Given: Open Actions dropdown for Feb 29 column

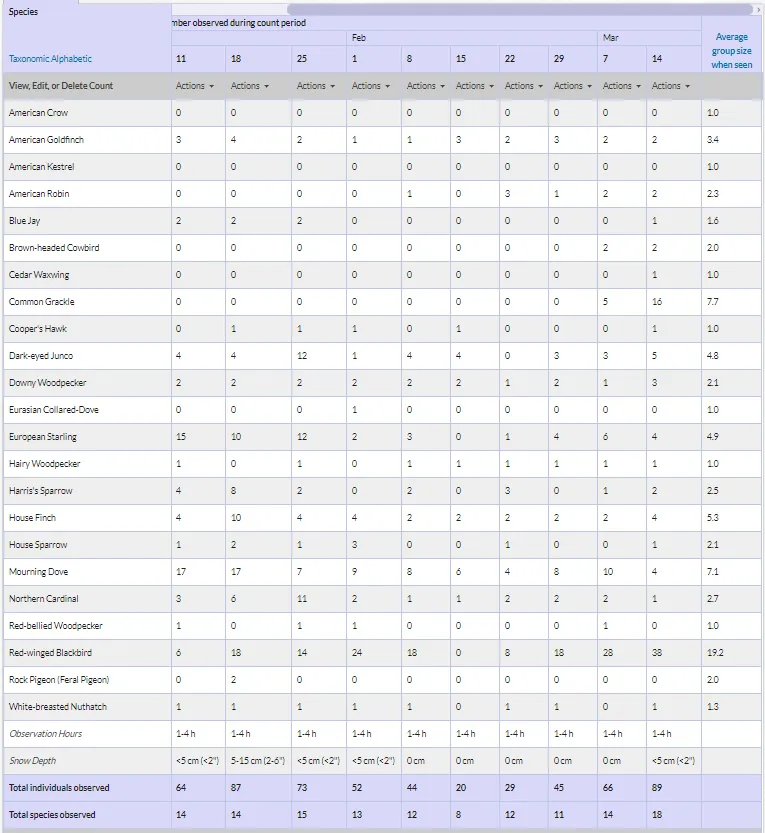Looking at the screenshot, I should click(573, 86).
